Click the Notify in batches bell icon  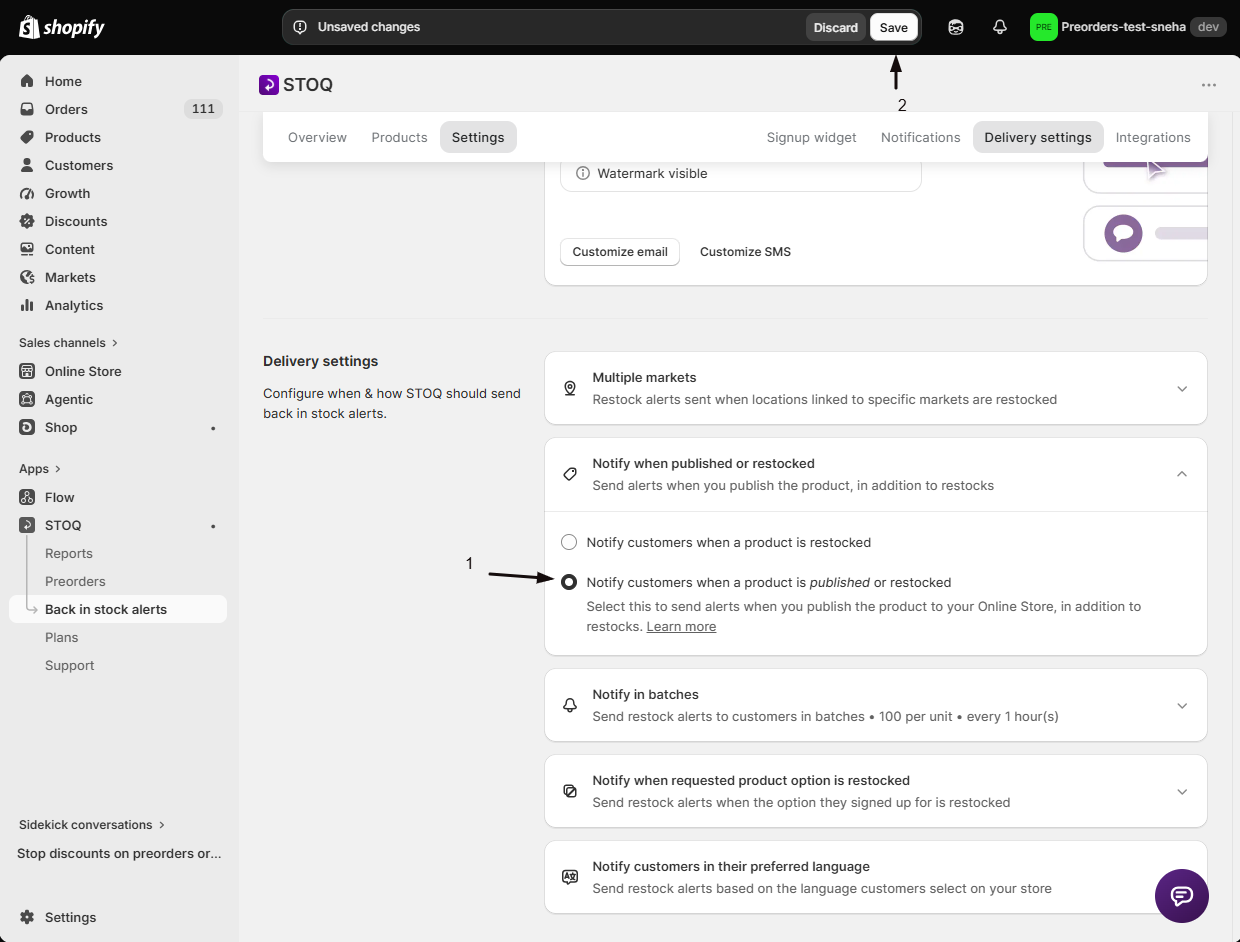click(570, 705)
